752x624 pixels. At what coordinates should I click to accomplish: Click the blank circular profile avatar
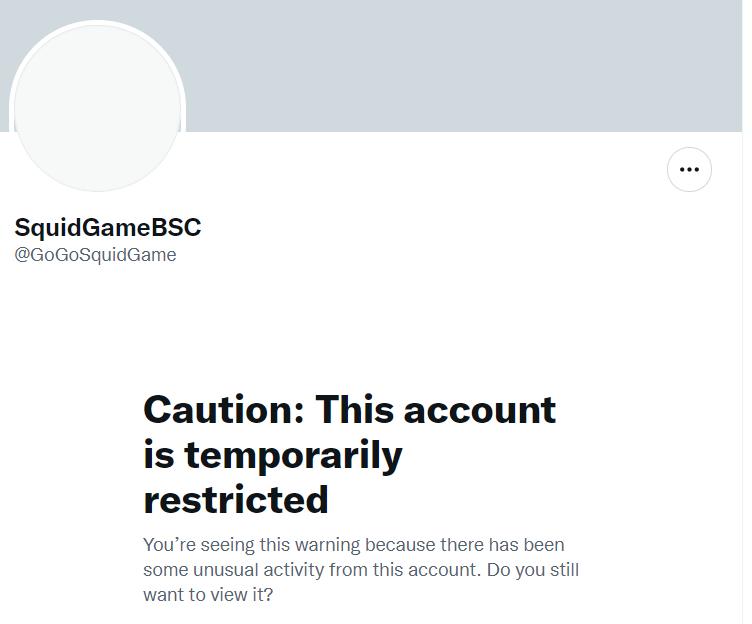pyautogui.click(x=97, y=108)
